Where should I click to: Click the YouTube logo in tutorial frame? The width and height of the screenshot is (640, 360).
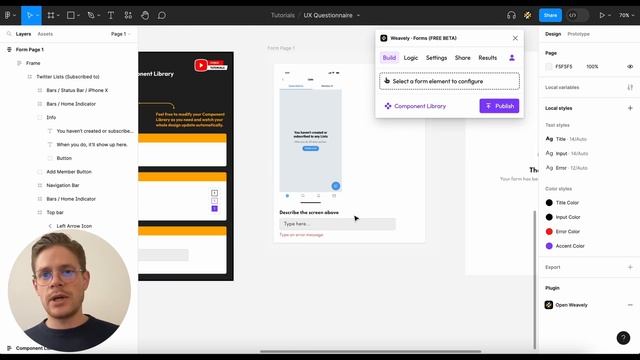(201, 65)
